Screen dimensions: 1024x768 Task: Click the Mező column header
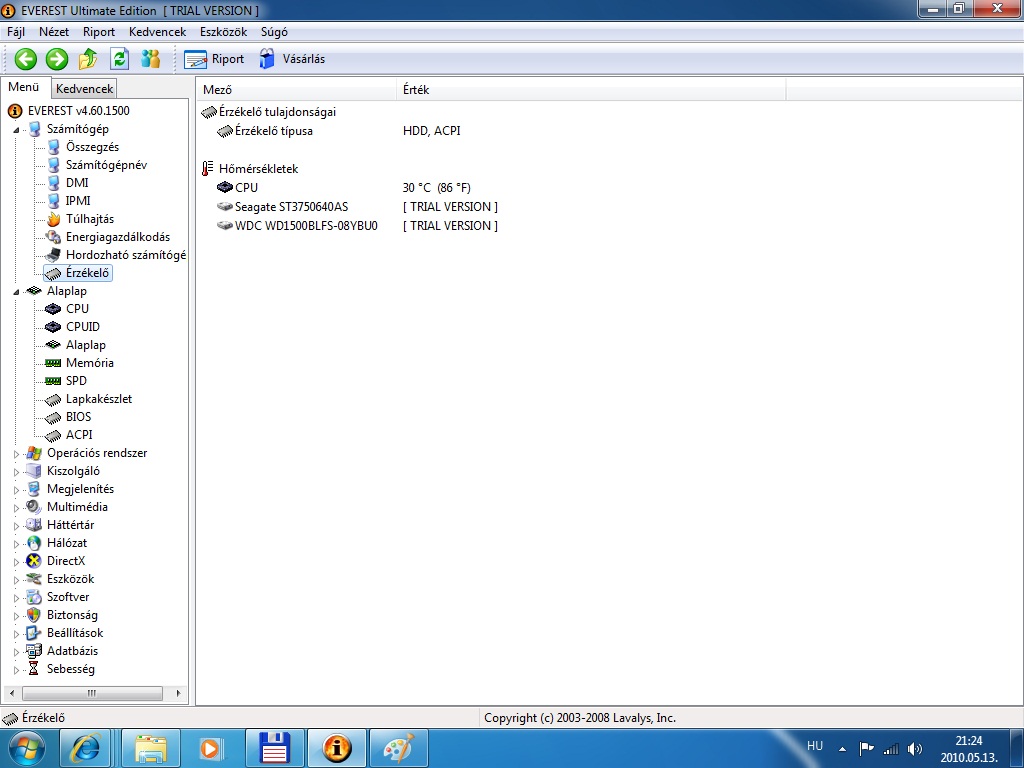click(296, 89)
